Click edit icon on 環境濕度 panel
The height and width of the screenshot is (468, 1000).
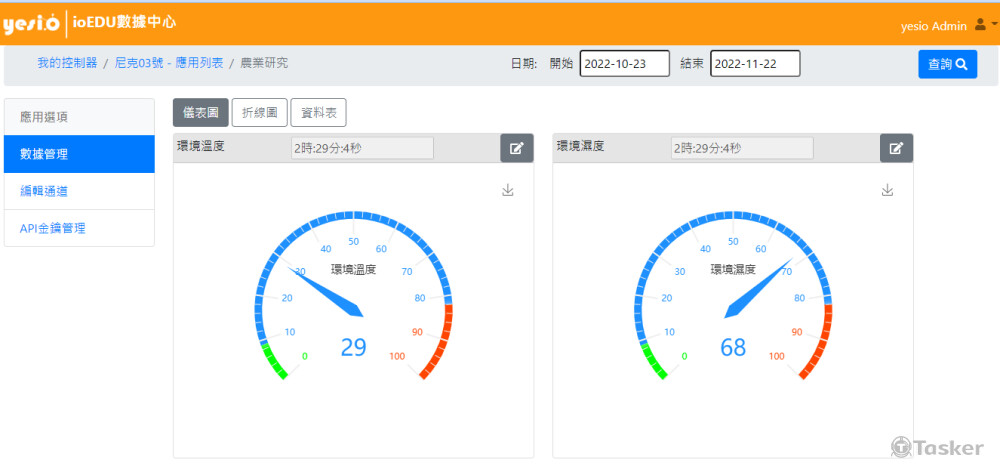point(896,148)
